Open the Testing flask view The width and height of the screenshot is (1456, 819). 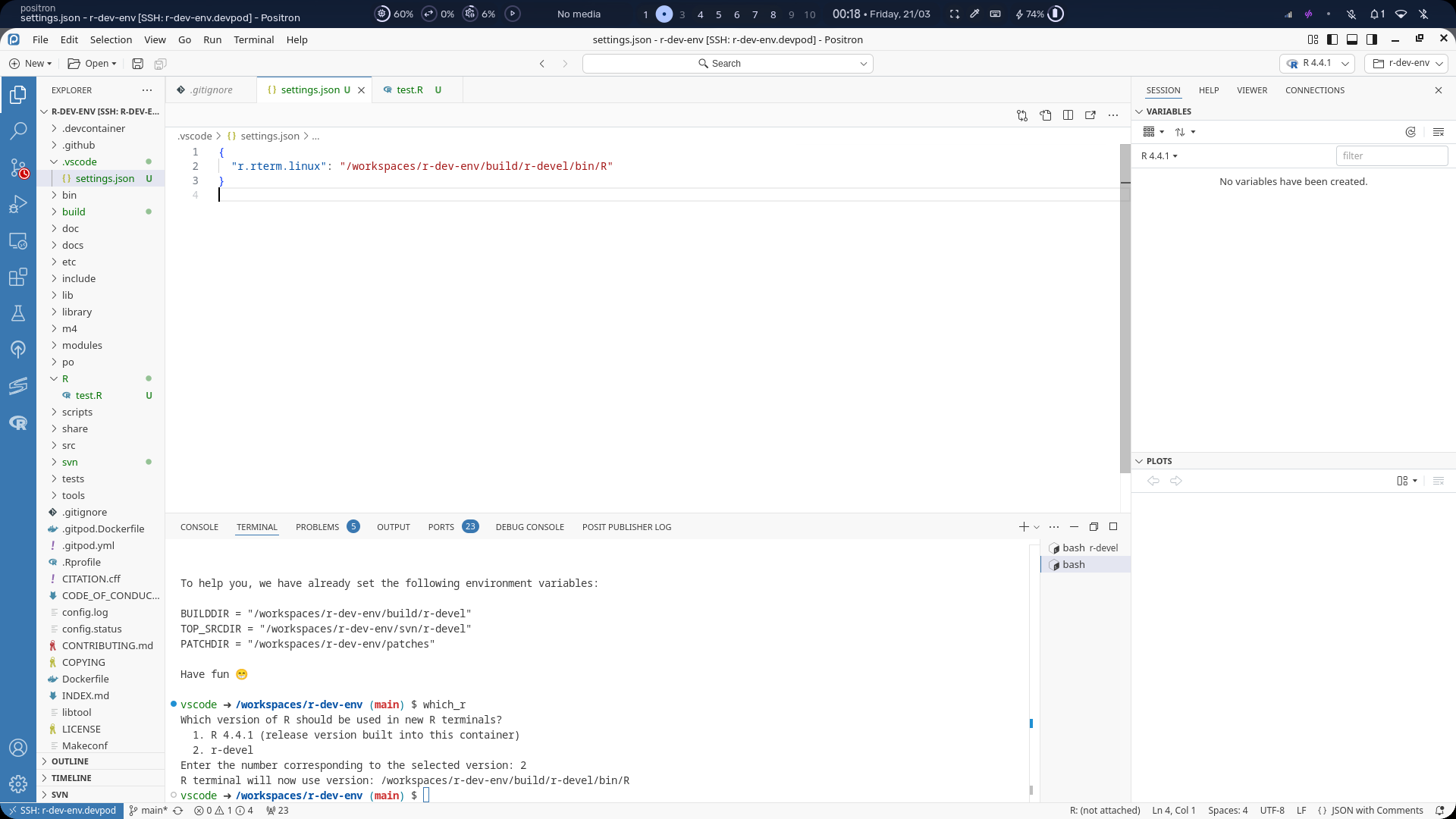(x=18, y=313)
